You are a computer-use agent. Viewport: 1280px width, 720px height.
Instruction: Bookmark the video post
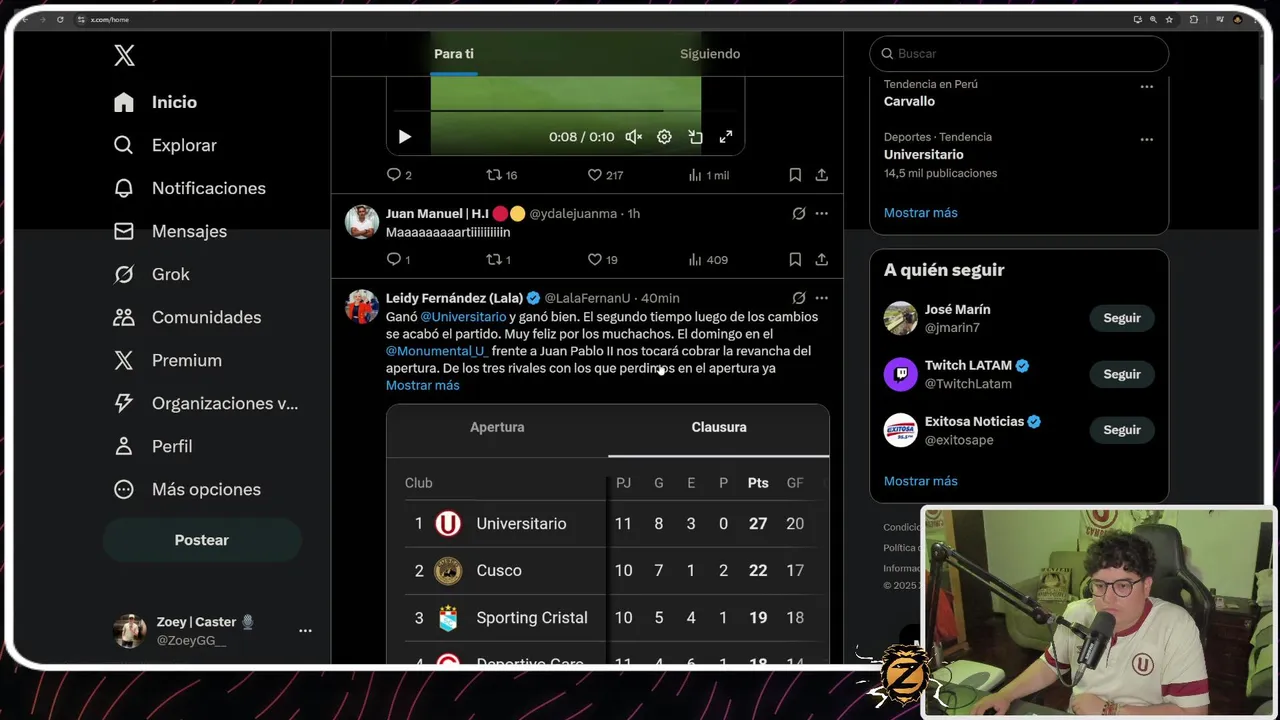coord(795,175)
